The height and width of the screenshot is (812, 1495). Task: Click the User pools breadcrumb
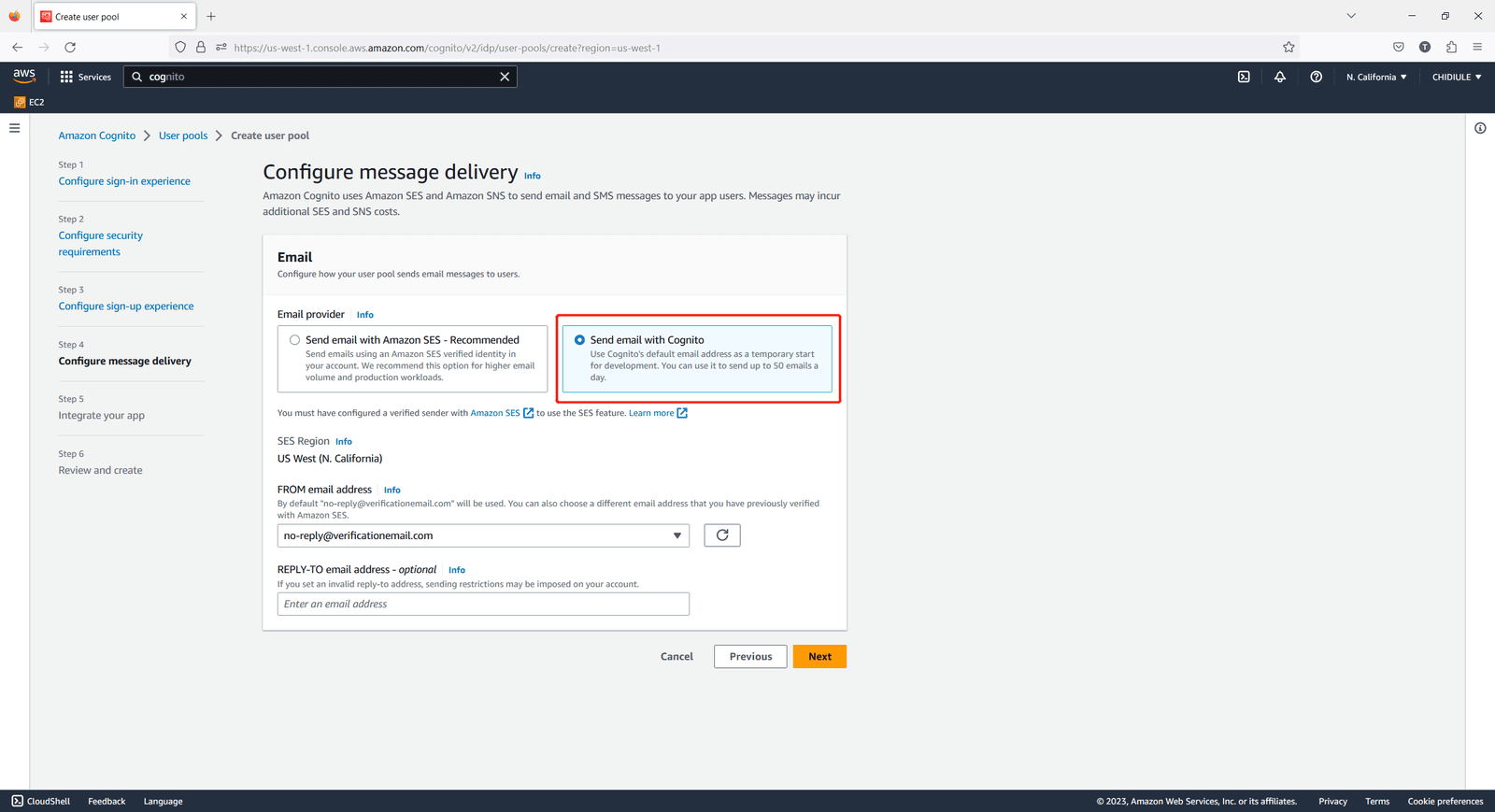coord(183,135)
